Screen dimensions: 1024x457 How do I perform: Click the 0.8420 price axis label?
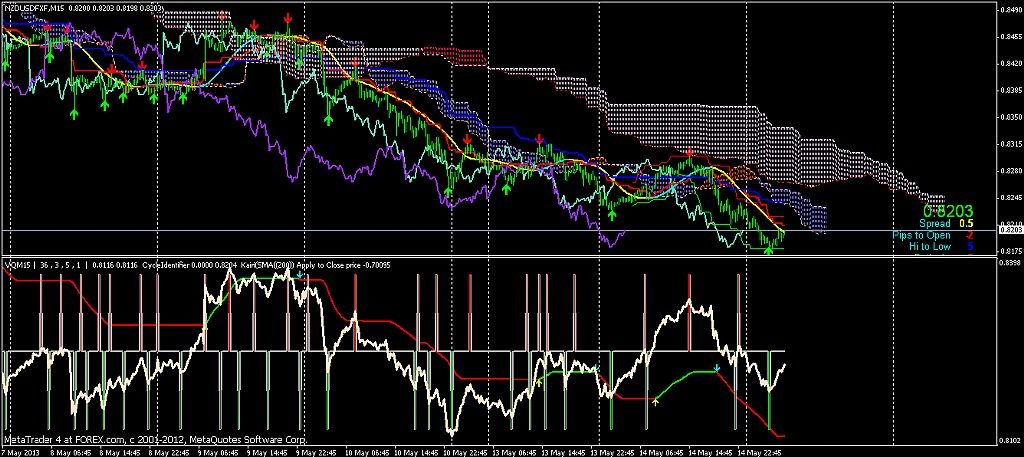click(1010, 64)
